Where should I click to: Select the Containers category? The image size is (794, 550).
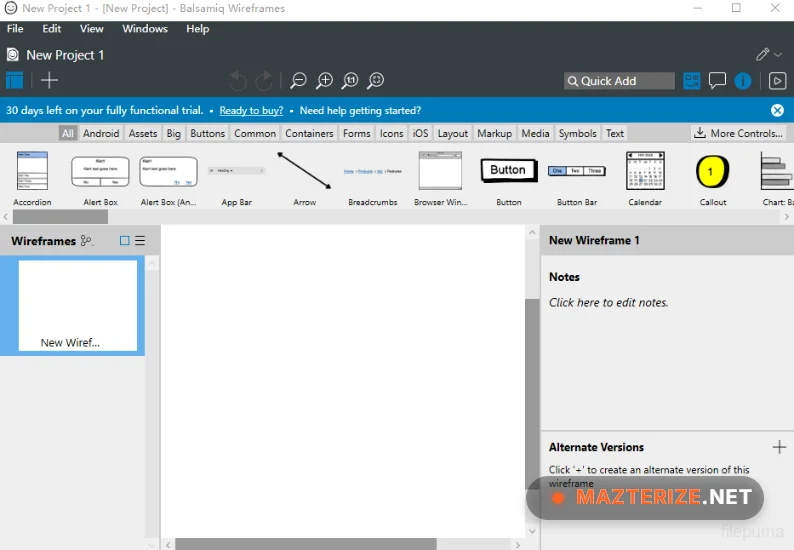point(309,133)
